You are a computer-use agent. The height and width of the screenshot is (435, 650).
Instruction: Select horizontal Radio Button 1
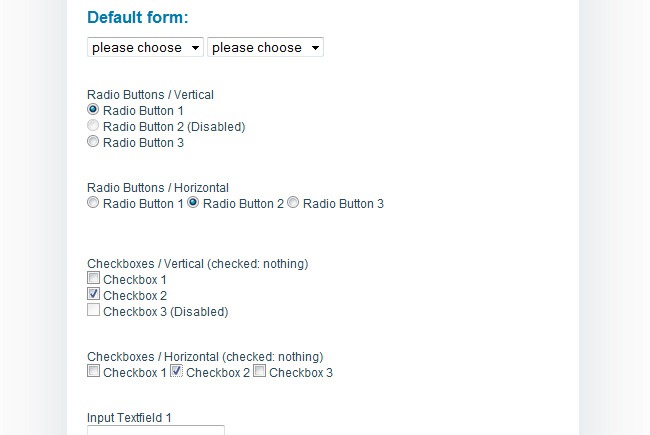[x=93, y=203]
